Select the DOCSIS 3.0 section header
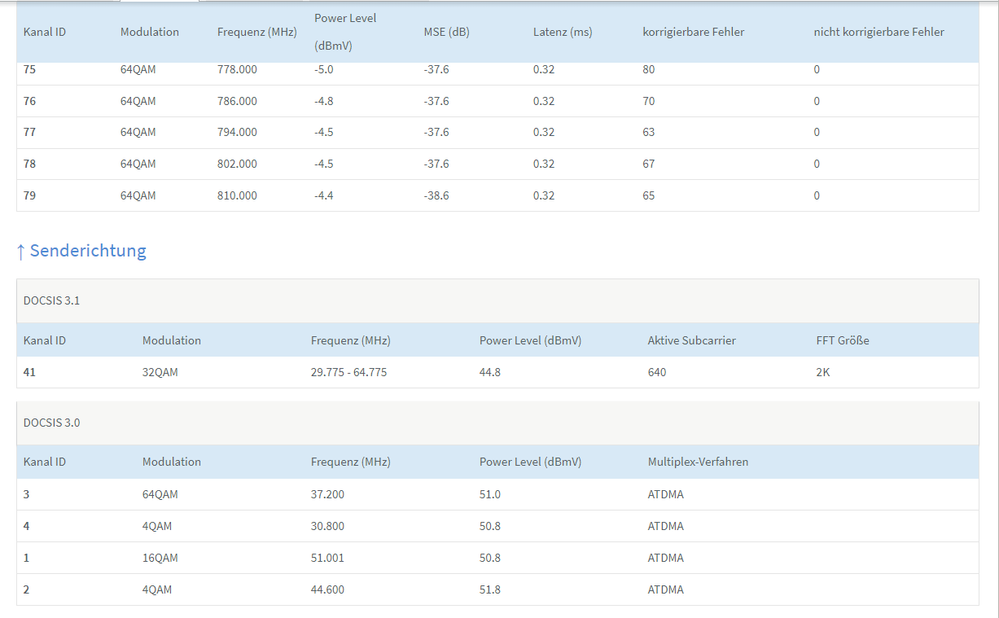The width and height of the screenshot is (999, 618). click(52, 423)
